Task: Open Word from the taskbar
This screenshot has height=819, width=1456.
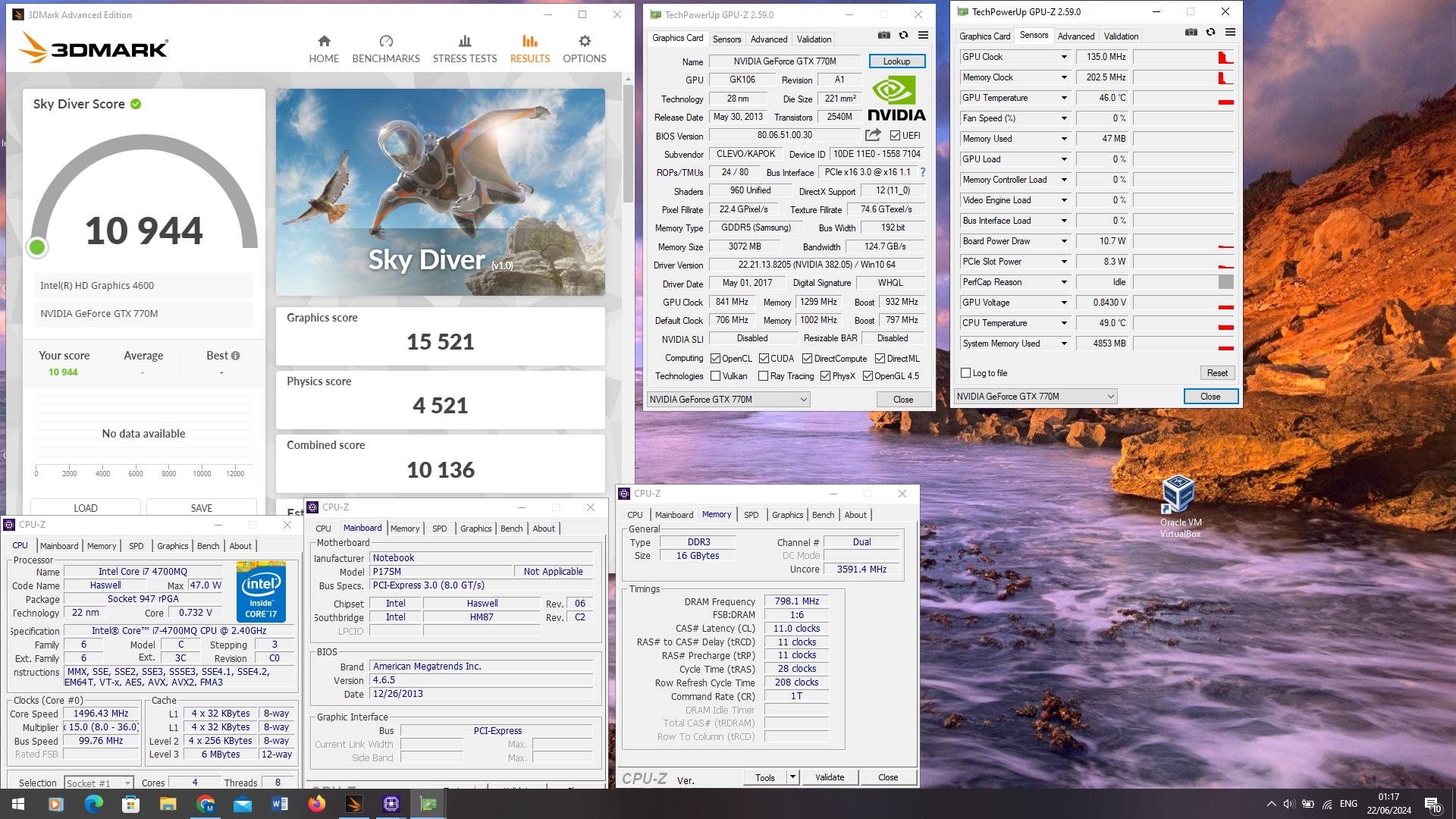Action: coord(279,804)
